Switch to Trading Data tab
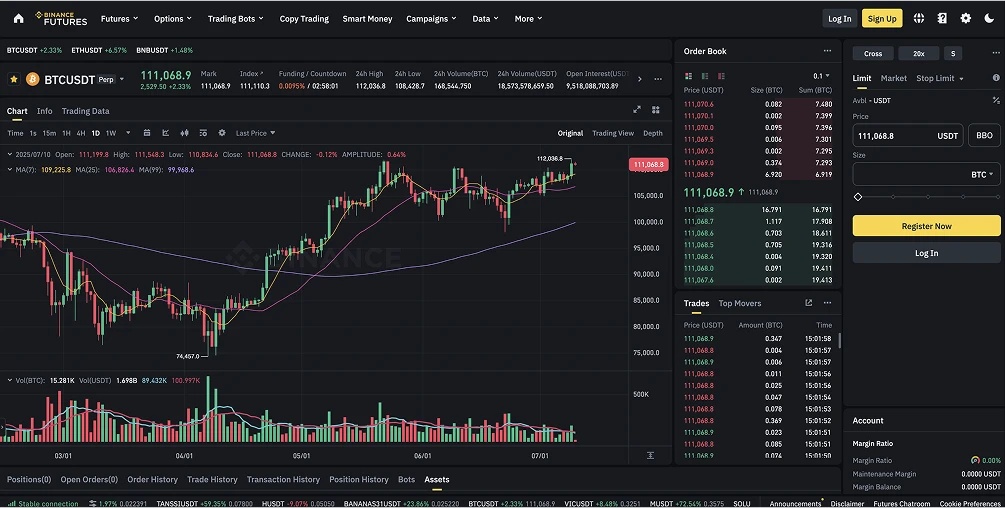Screen dimensions: 1005x508 coord(85,111)
